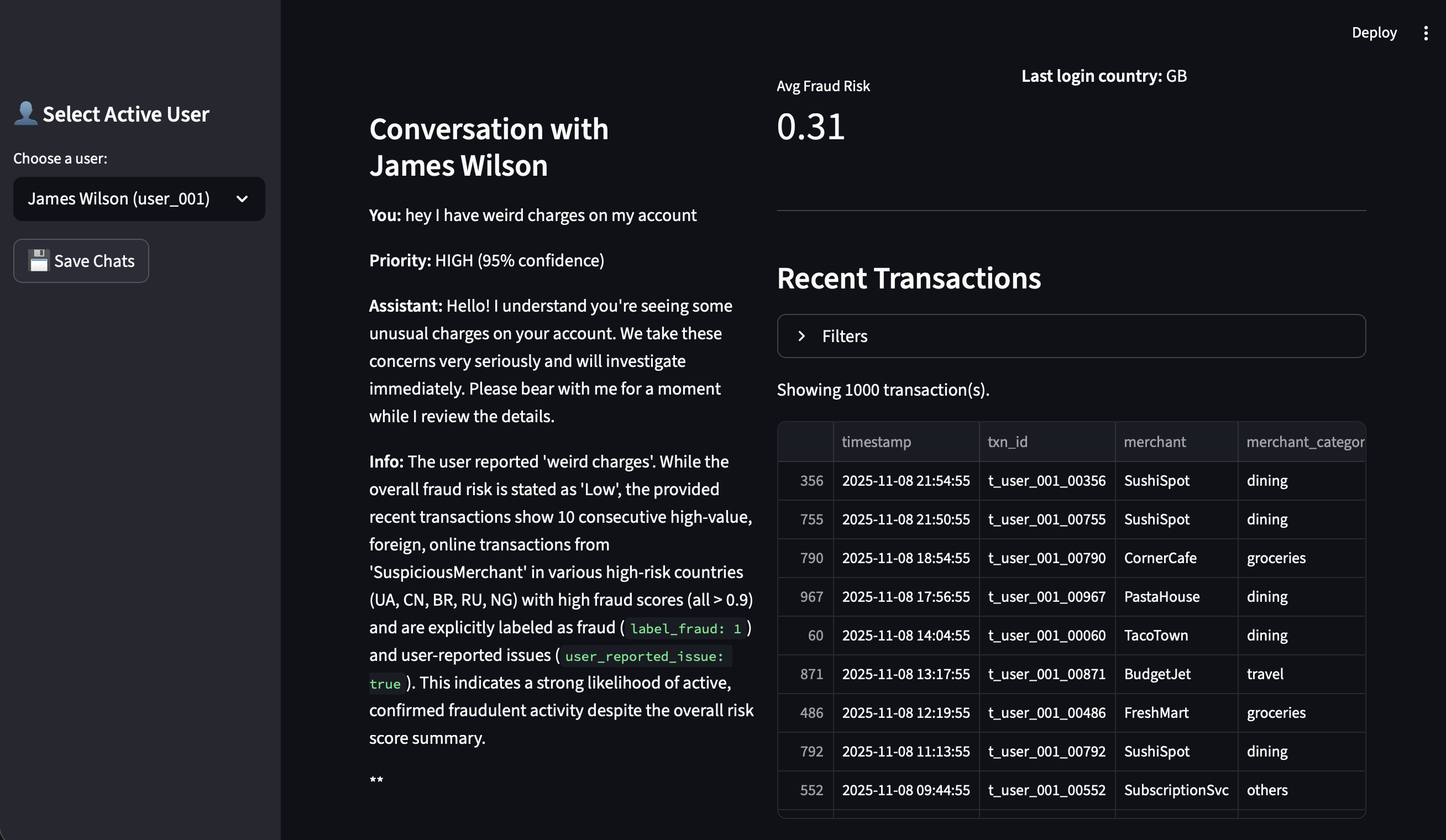This screenshot has height=840, width=1446.
Task: Click the BudgetJet merchant cell
Action: tap(1157, 674)
